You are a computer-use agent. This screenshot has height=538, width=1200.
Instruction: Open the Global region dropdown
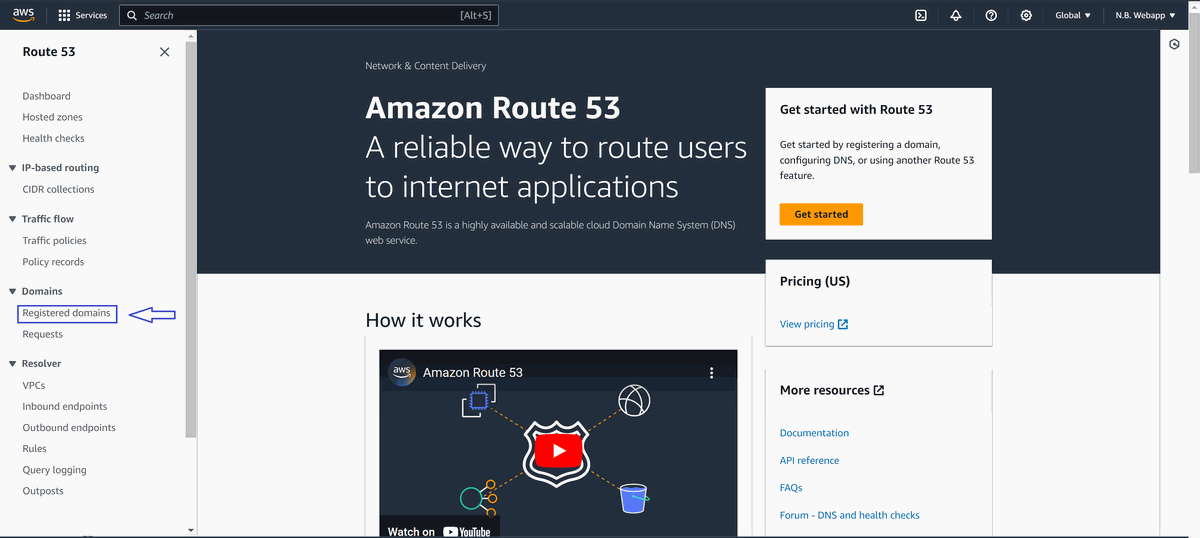(1073, 16)
